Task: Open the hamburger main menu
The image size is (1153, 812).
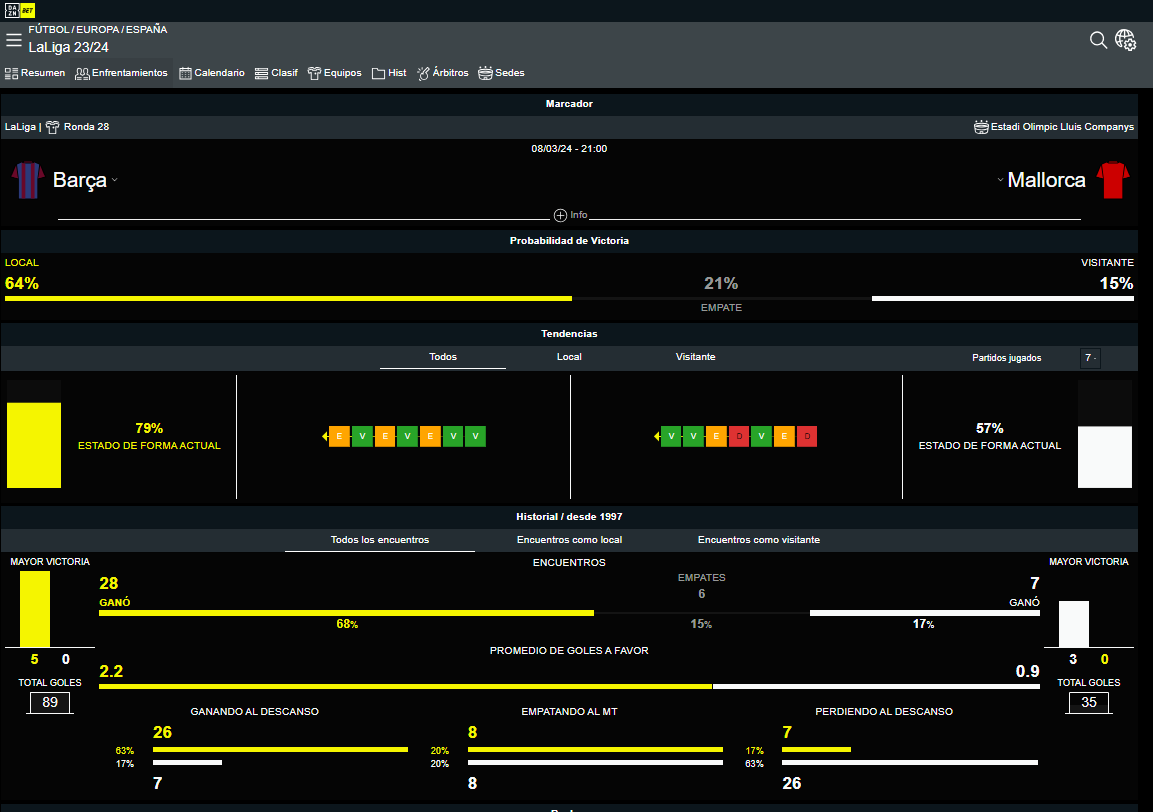Action: (x=13, y=40)
